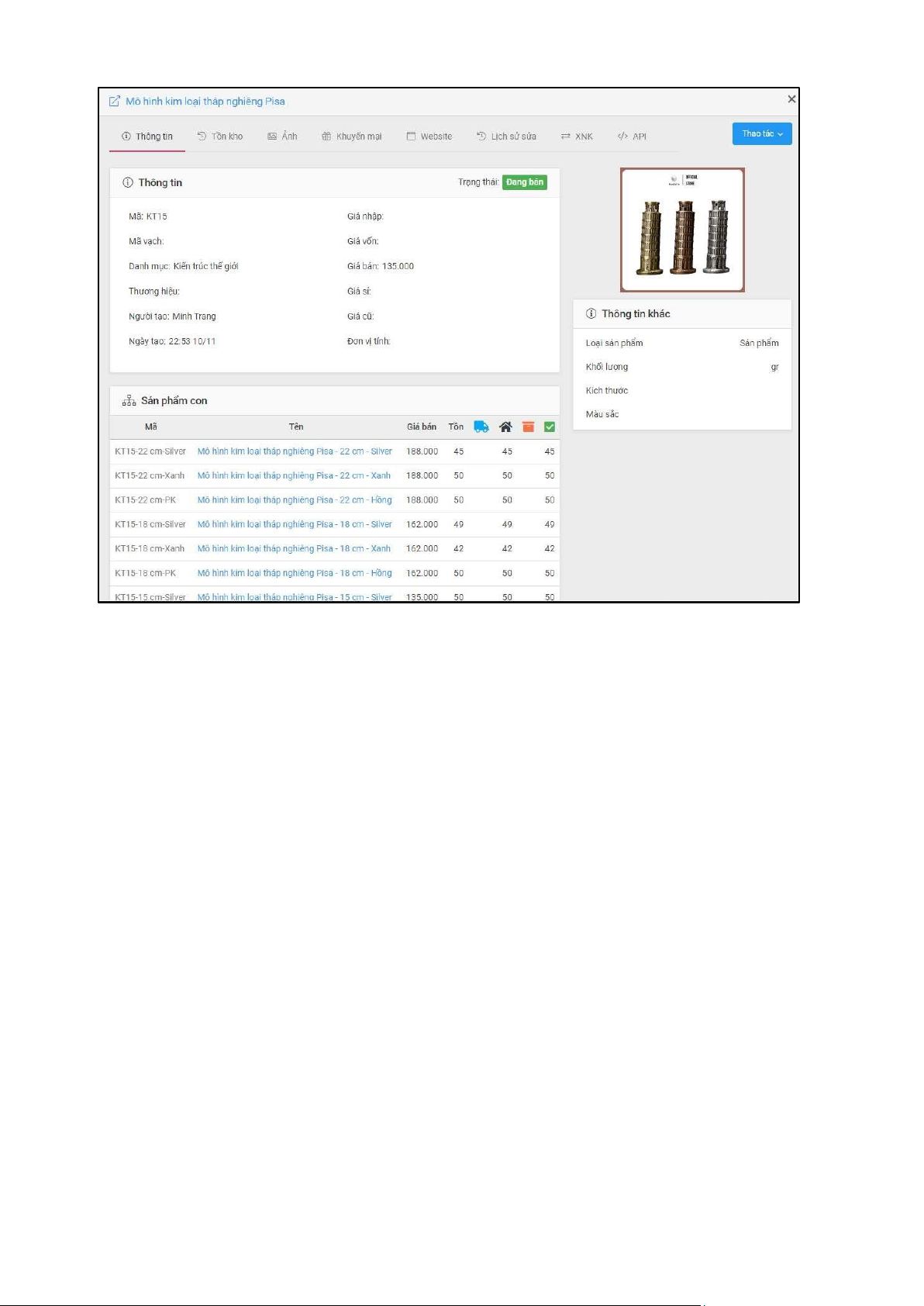Go to the Khuyến mại tab

352,136
